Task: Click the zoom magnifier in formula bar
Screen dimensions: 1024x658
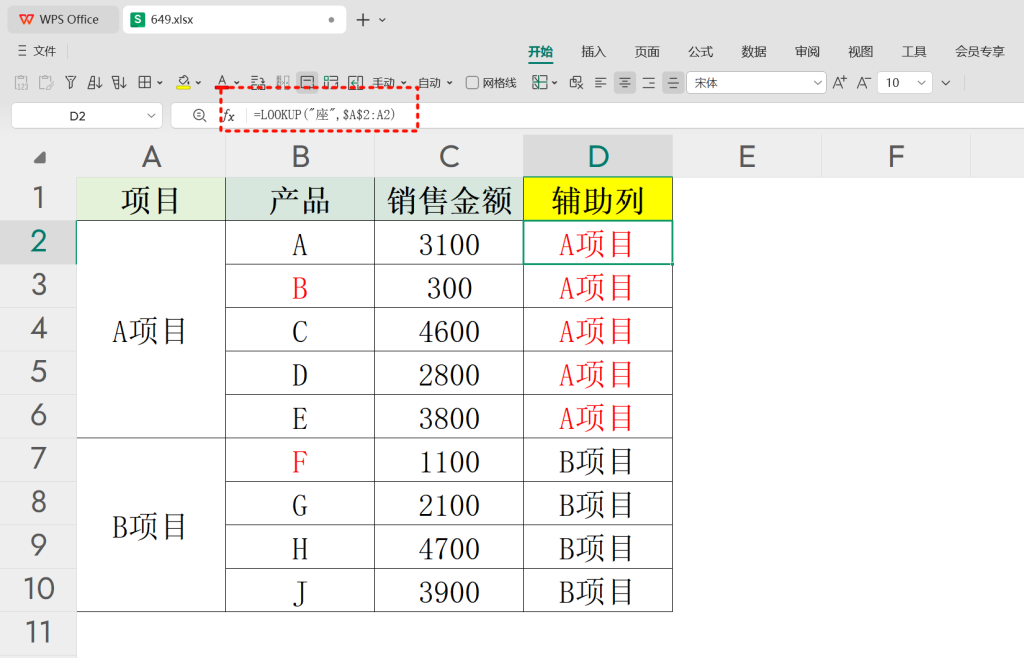Action: coord(200,116)
